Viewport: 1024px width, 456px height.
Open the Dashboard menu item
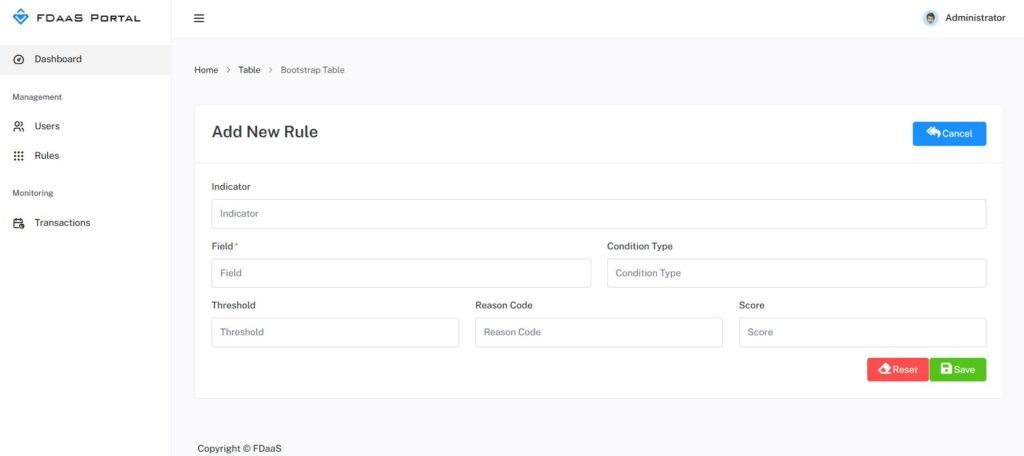[58, 59]
